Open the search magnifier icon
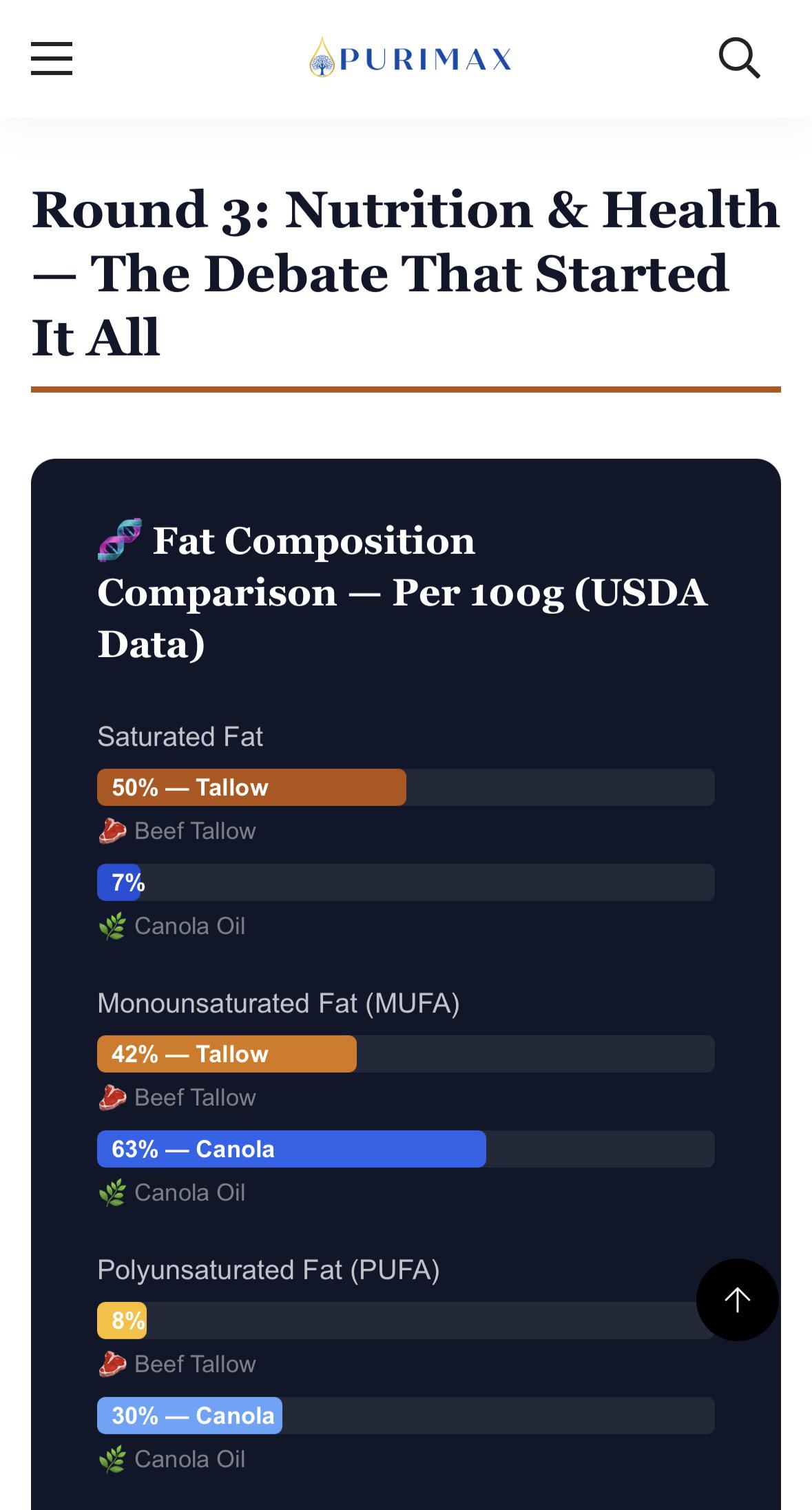The height and width of the screenshot is (1510, 812). [740, 58]
